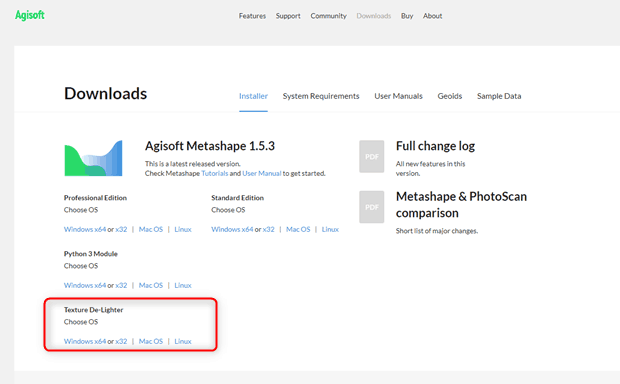
Task: Select the Geoids tab
Action: (x=450, y=96)
